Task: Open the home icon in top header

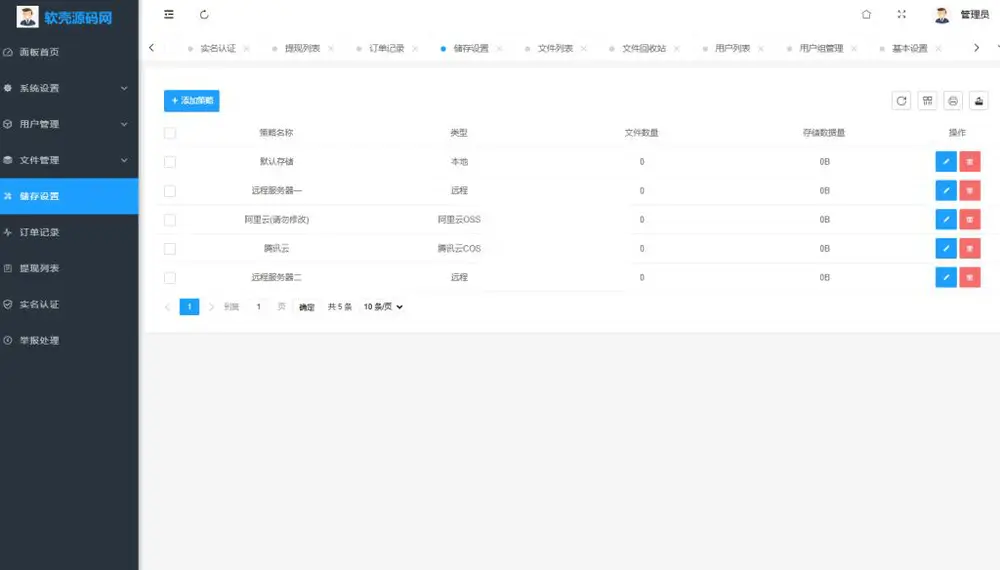Action: [866, 14]
